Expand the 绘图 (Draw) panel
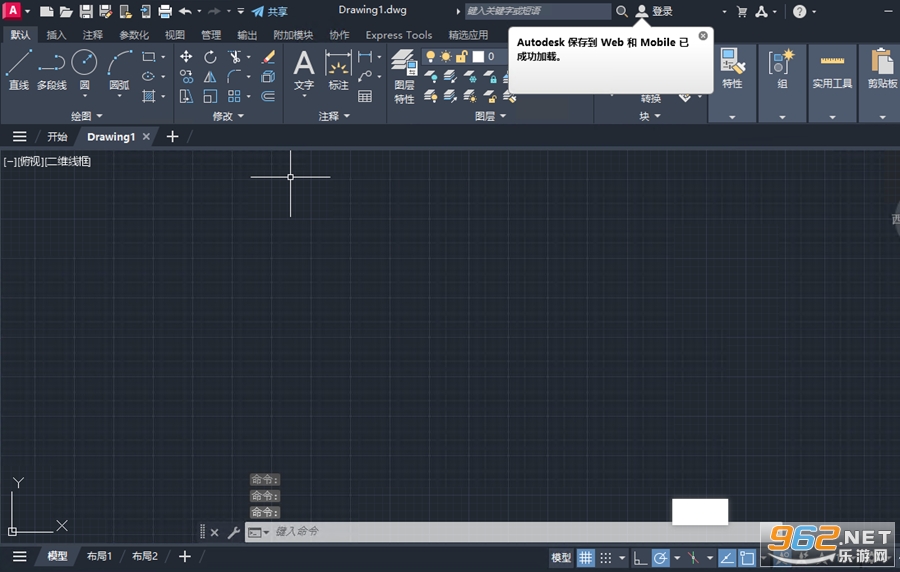 pos(86,116)
